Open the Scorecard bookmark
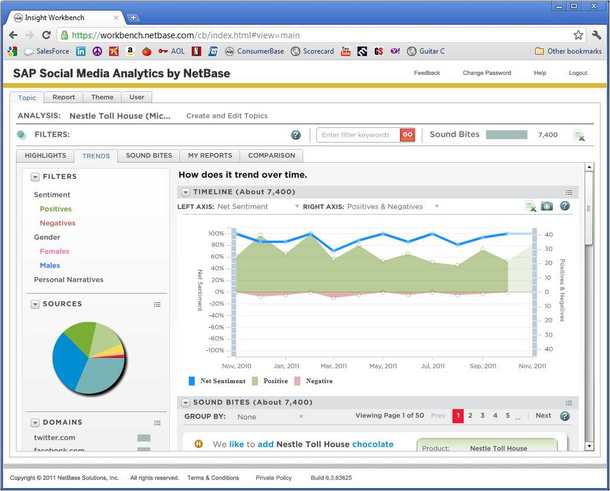This screenshot has height=491, width=610. coord(312,51)
